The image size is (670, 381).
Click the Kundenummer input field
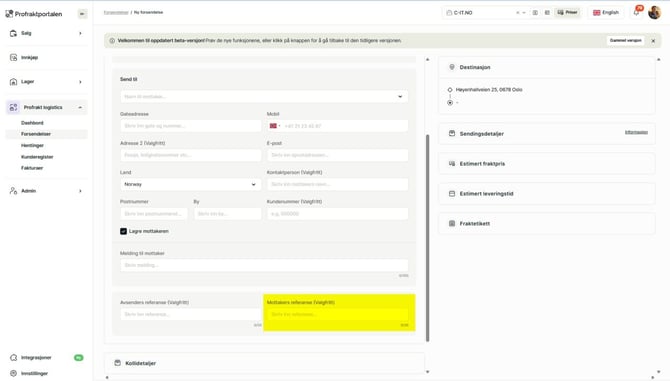[x=337, y=214]
